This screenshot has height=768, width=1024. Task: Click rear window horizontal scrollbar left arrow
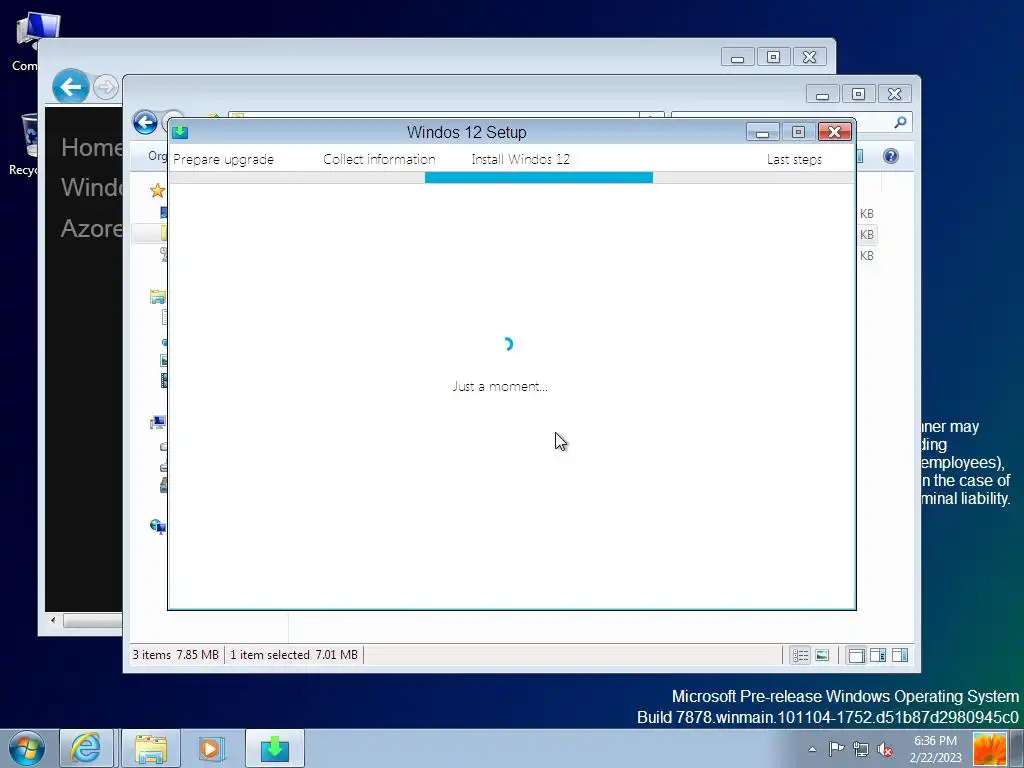[53, 620]
